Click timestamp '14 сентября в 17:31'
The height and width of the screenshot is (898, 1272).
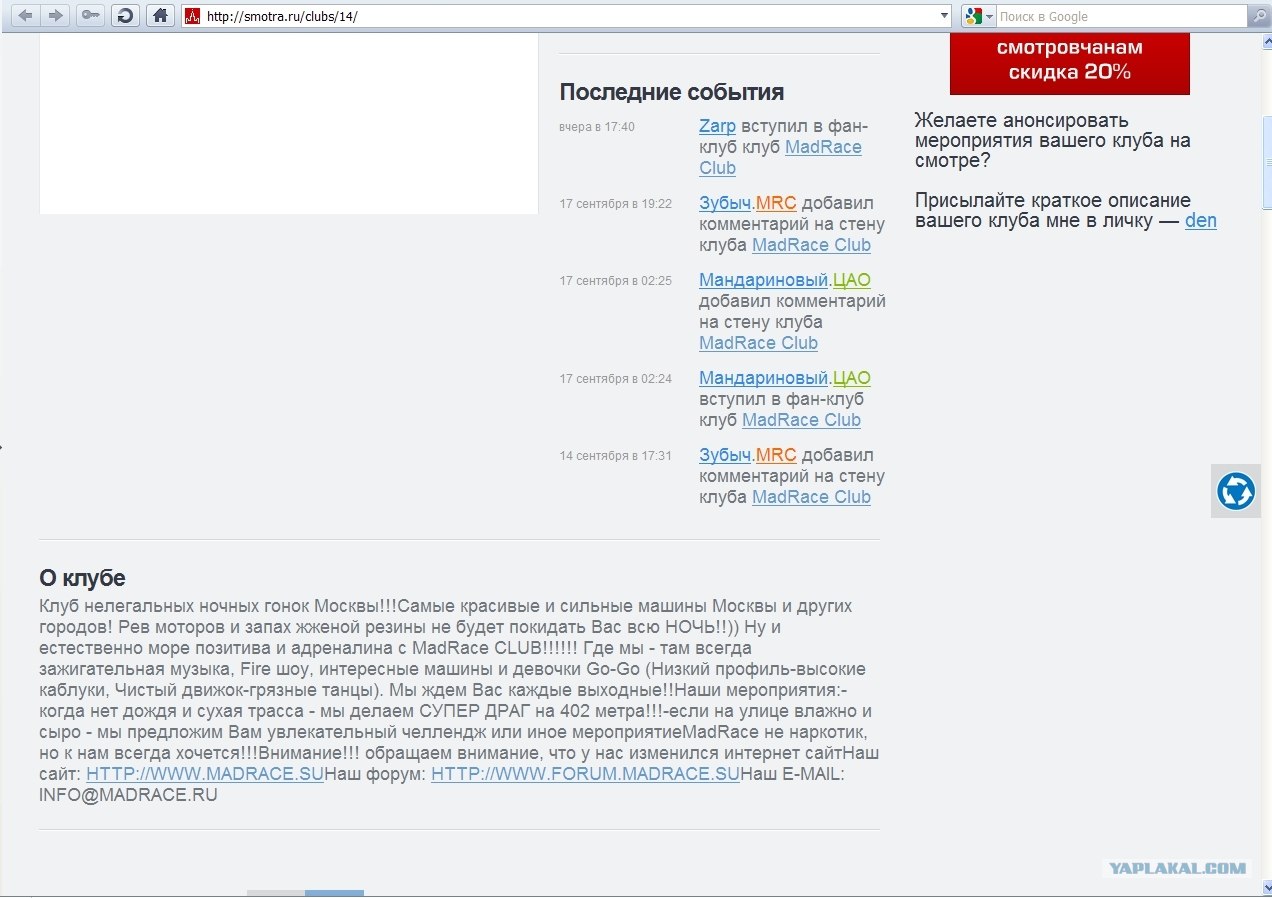[x=616, y=456]
